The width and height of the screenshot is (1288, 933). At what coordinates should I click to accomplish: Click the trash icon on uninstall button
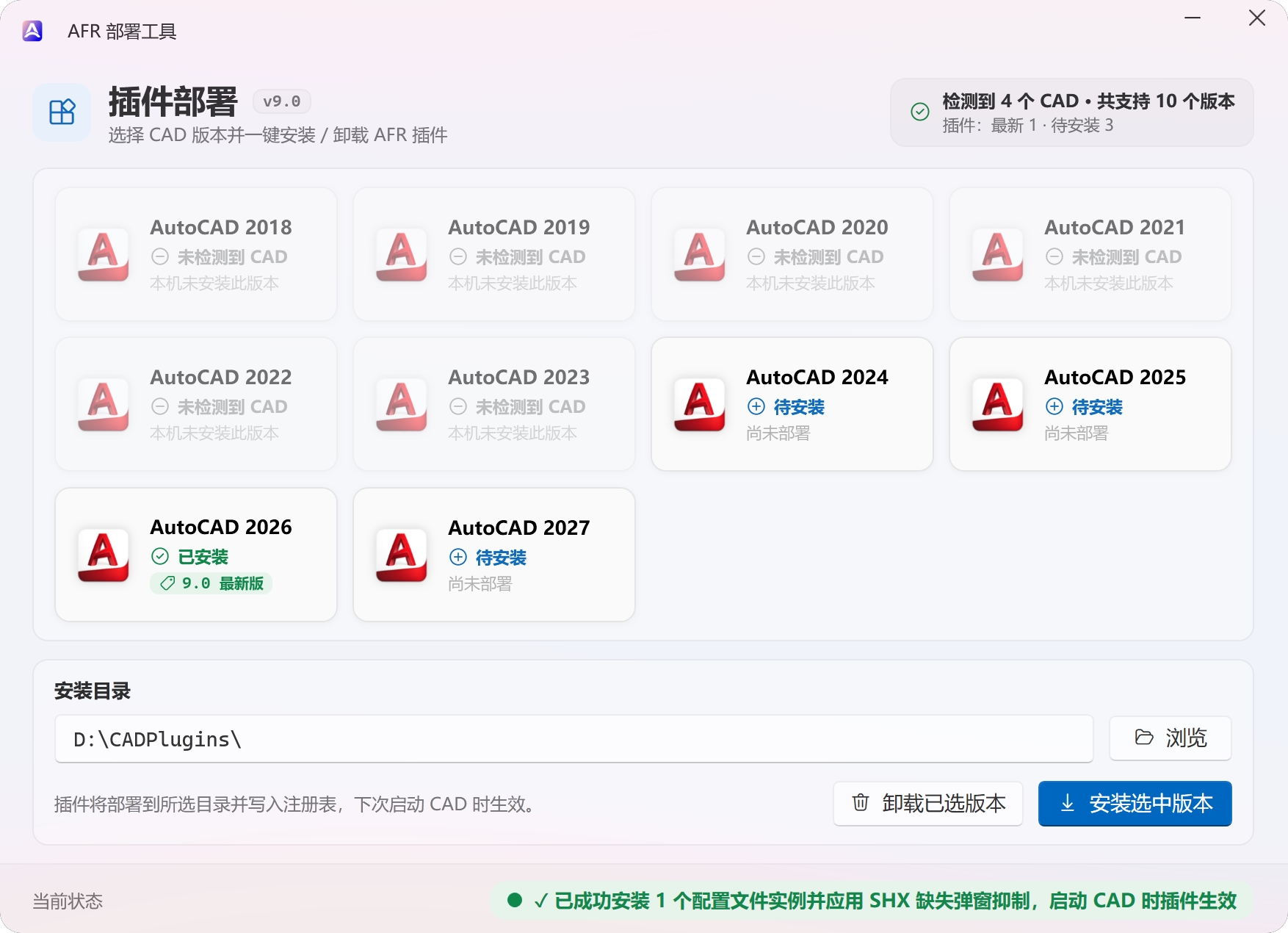click(x=861, y=802)
